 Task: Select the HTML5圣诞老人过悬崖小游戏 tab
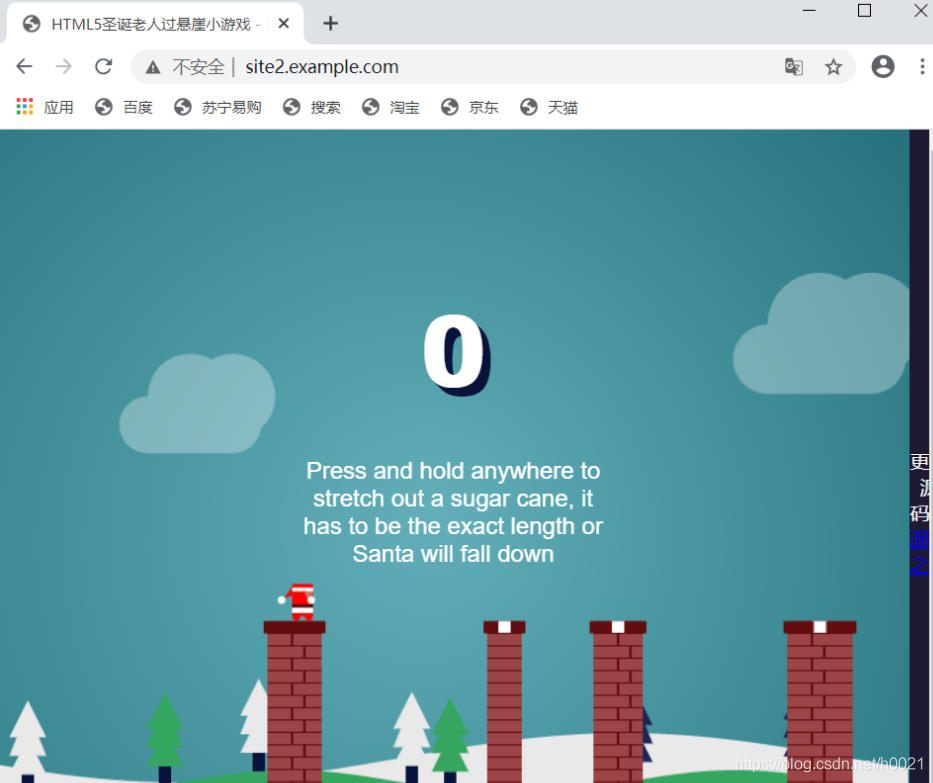(155, 24)
